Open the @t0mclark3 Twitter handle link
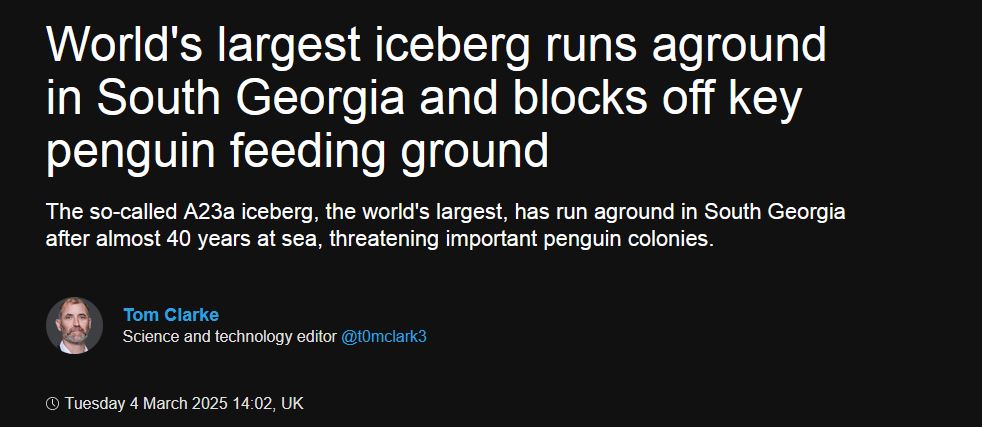This screenshot has width=982, height=427. (384, 336)
